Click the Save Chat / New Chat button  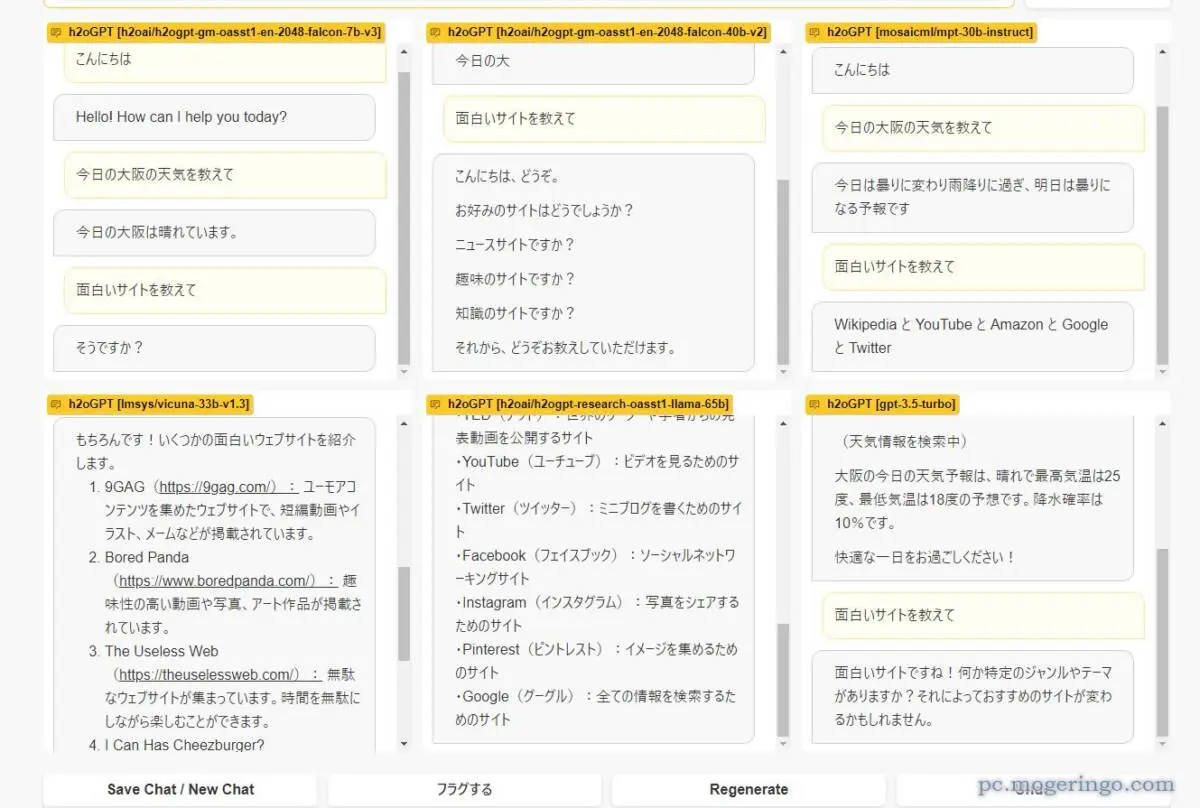point(180,789)
